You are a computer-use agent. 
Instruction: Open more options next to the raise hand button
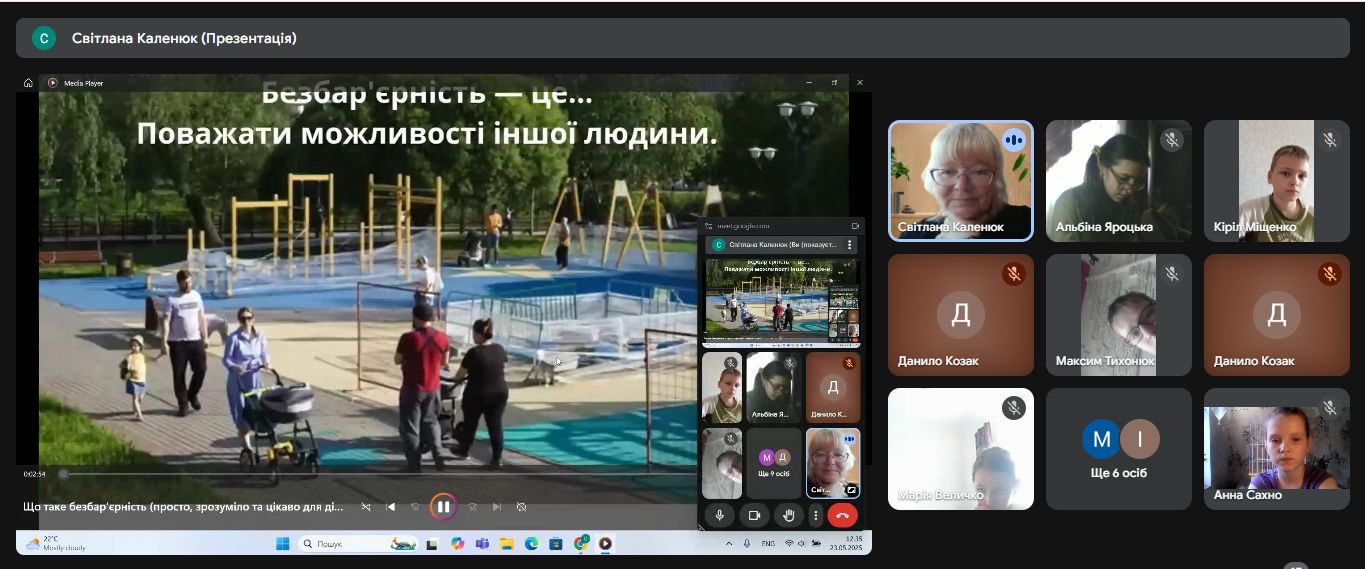tap(816, 515)
